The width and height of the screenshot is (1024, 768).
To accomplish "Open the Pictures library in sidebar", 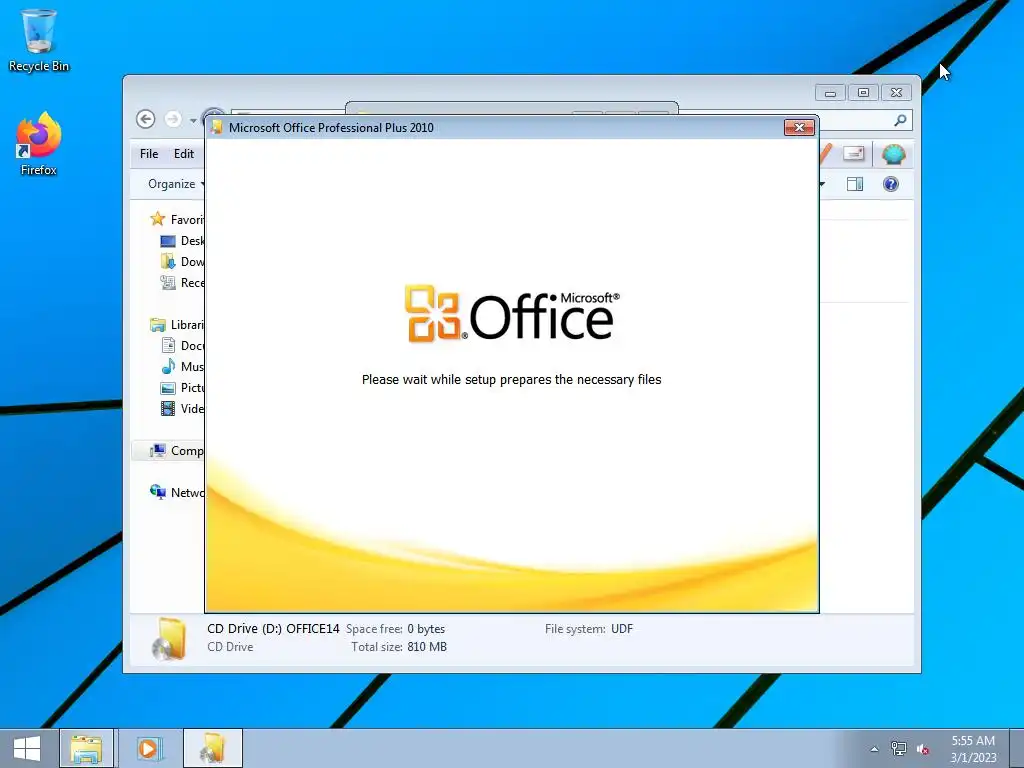I will (x=182, y=387).
